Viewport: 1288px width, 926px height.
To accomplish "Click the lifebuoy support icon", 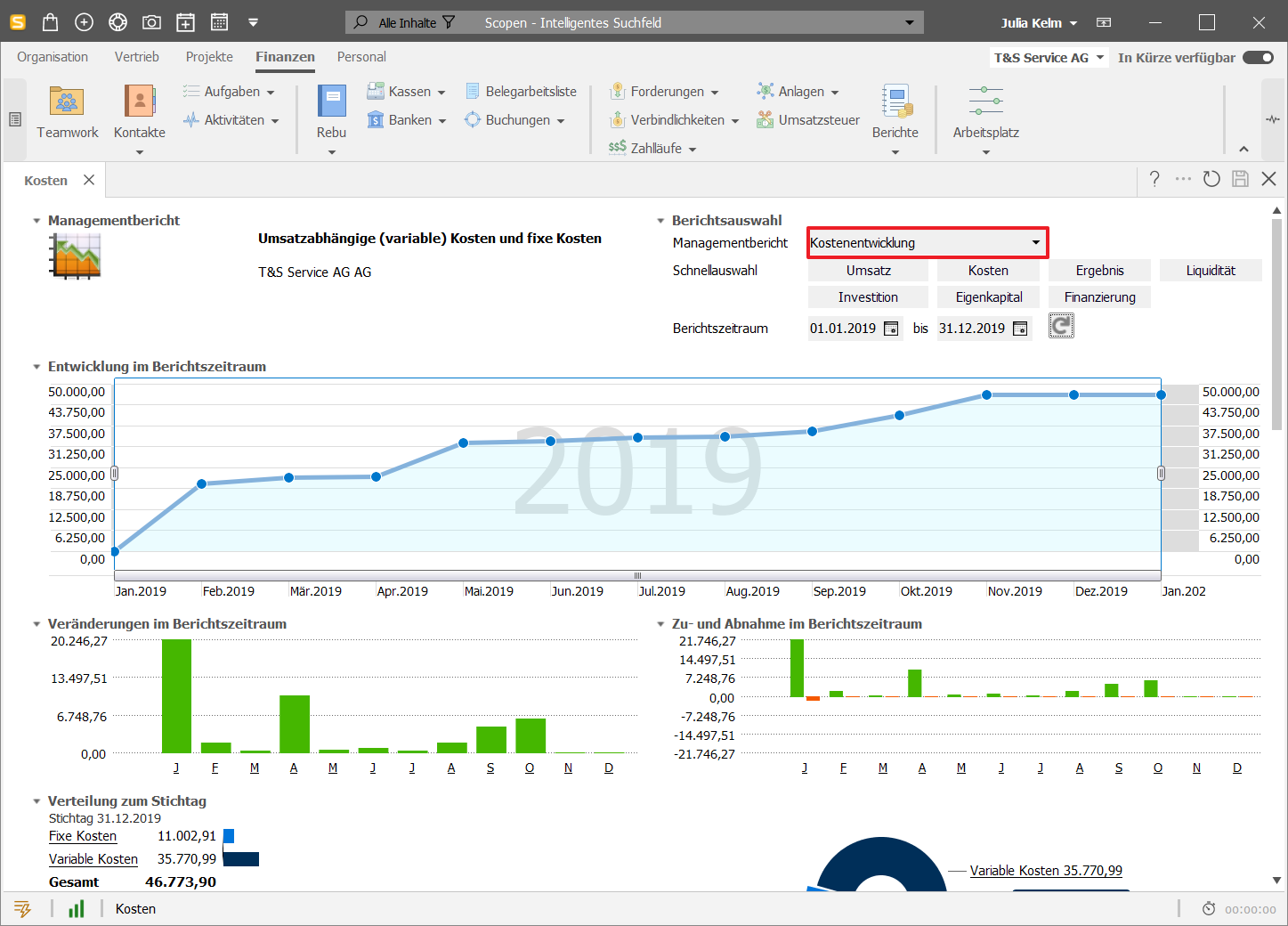I will click(117, 22).
